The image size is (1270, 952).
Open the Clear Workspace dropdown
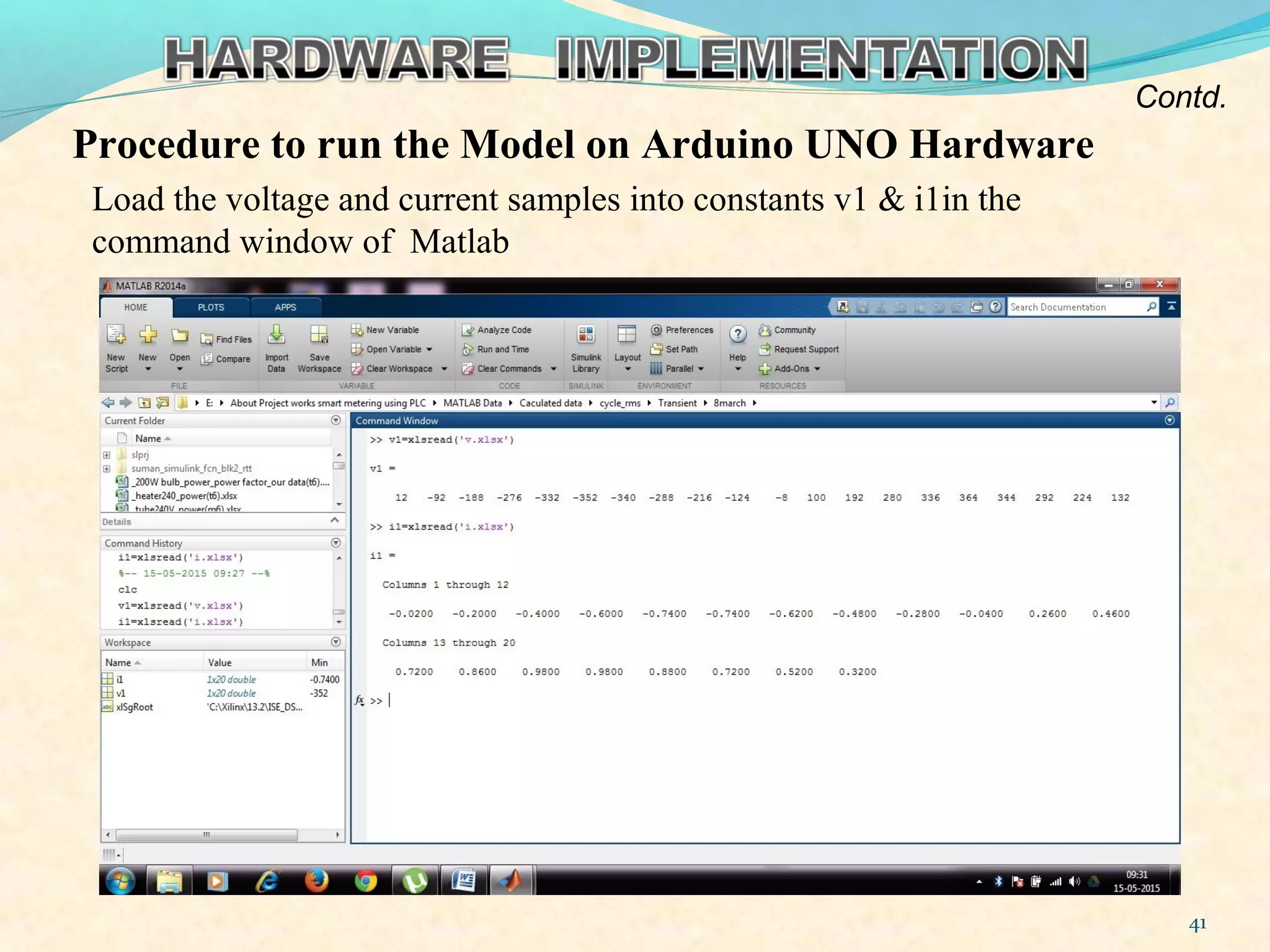444,369
